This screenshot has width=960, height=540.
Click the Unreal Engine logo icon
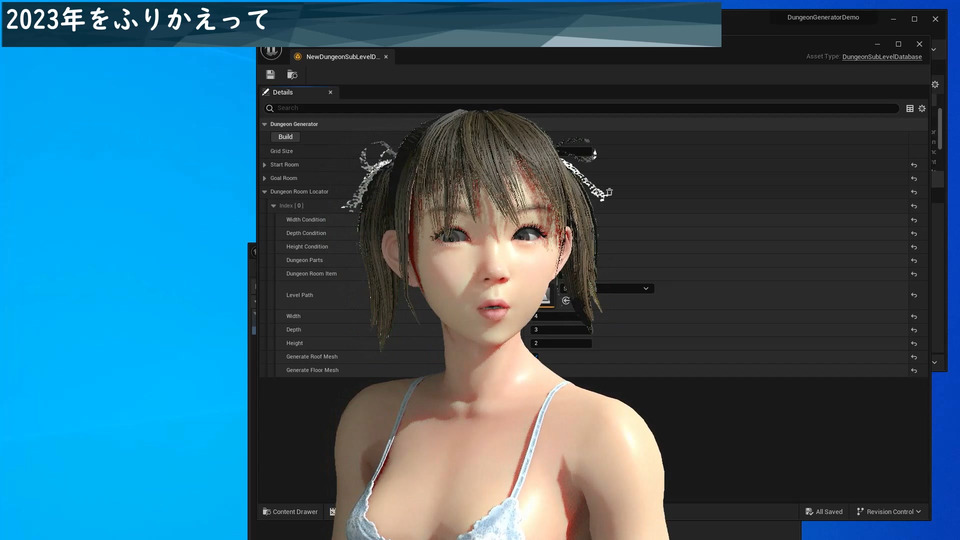271,51
